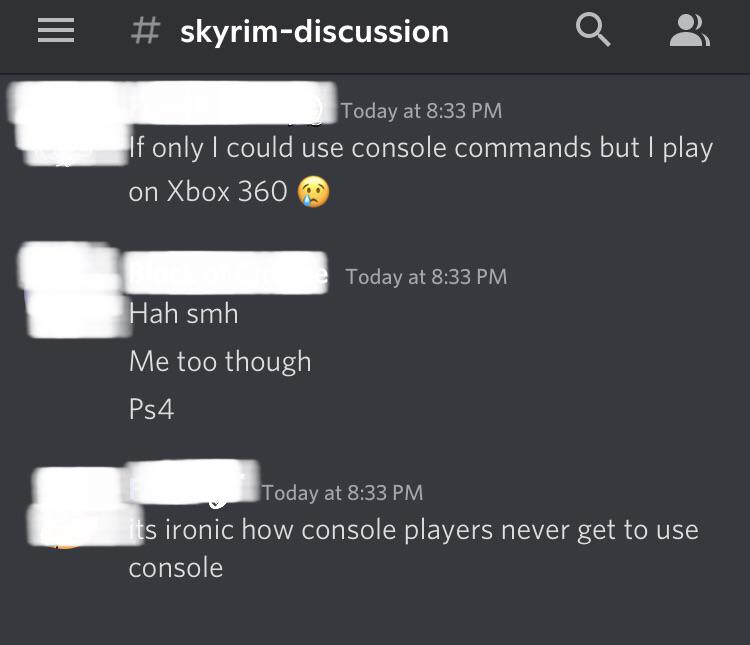The height and width of the screenshot is (645, 750).
Task: Click the first message's redacted avatar
Action: tap(69, 125)
